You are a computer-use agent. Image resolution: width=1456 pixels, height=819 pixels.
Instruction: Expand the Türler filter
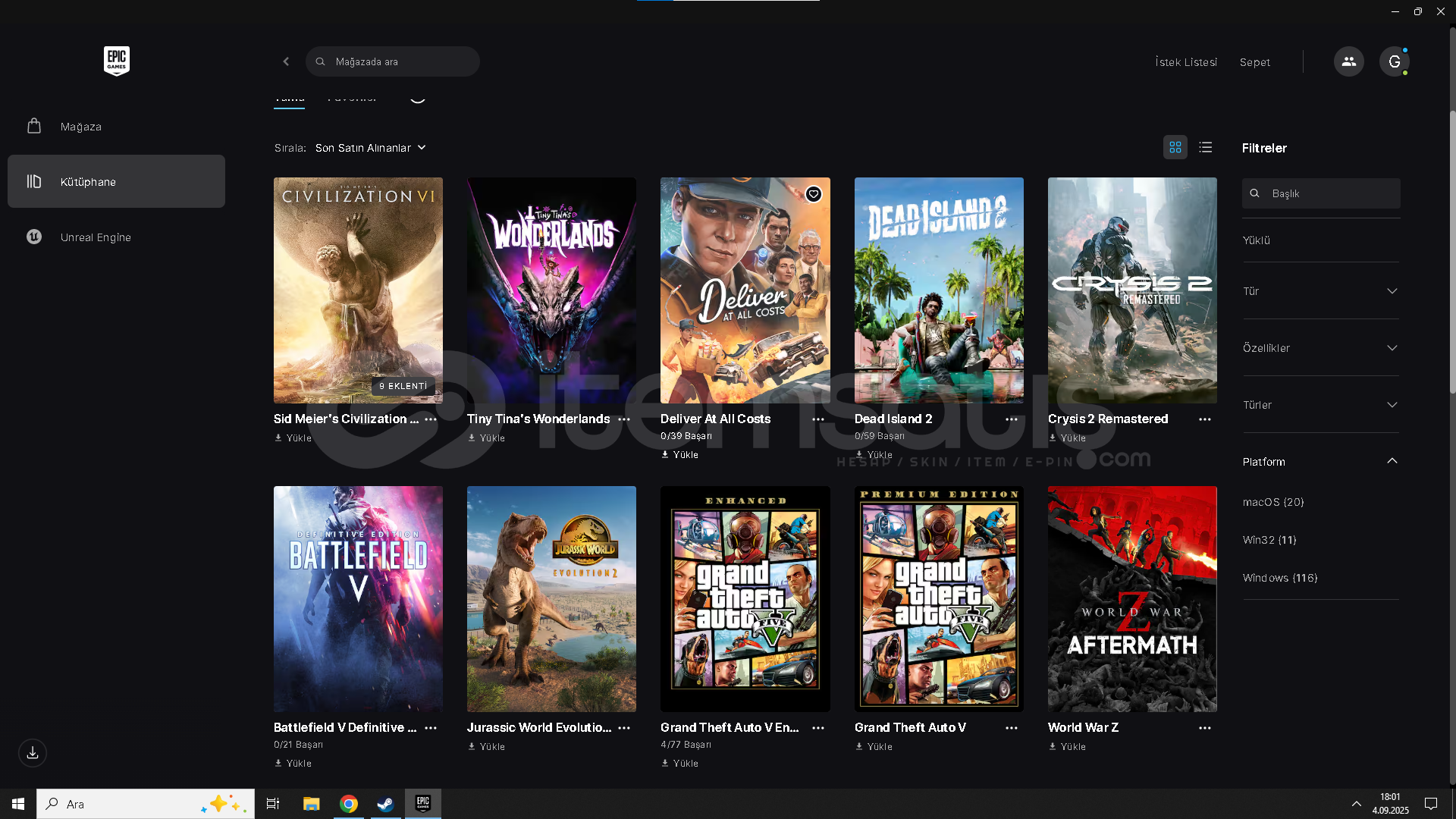pos(1320,405)
